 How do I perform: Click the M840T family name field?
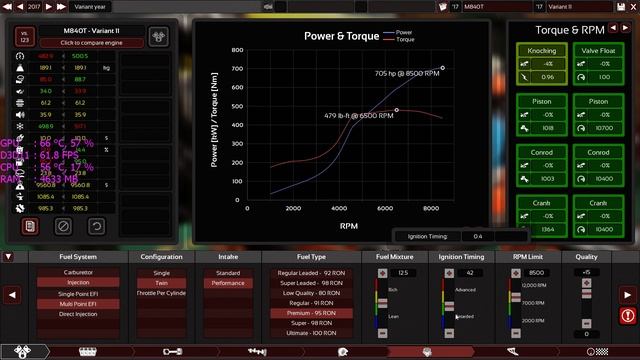[x=497, y=7]
